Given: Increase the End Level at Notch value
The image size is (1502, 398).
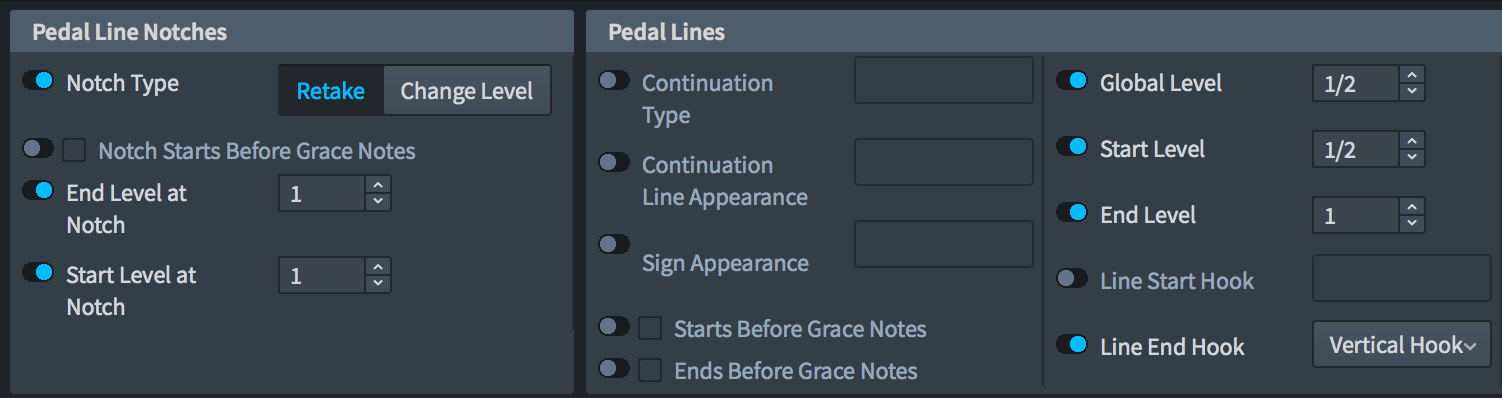Looking at the screenshot, I should coord(377,185).
